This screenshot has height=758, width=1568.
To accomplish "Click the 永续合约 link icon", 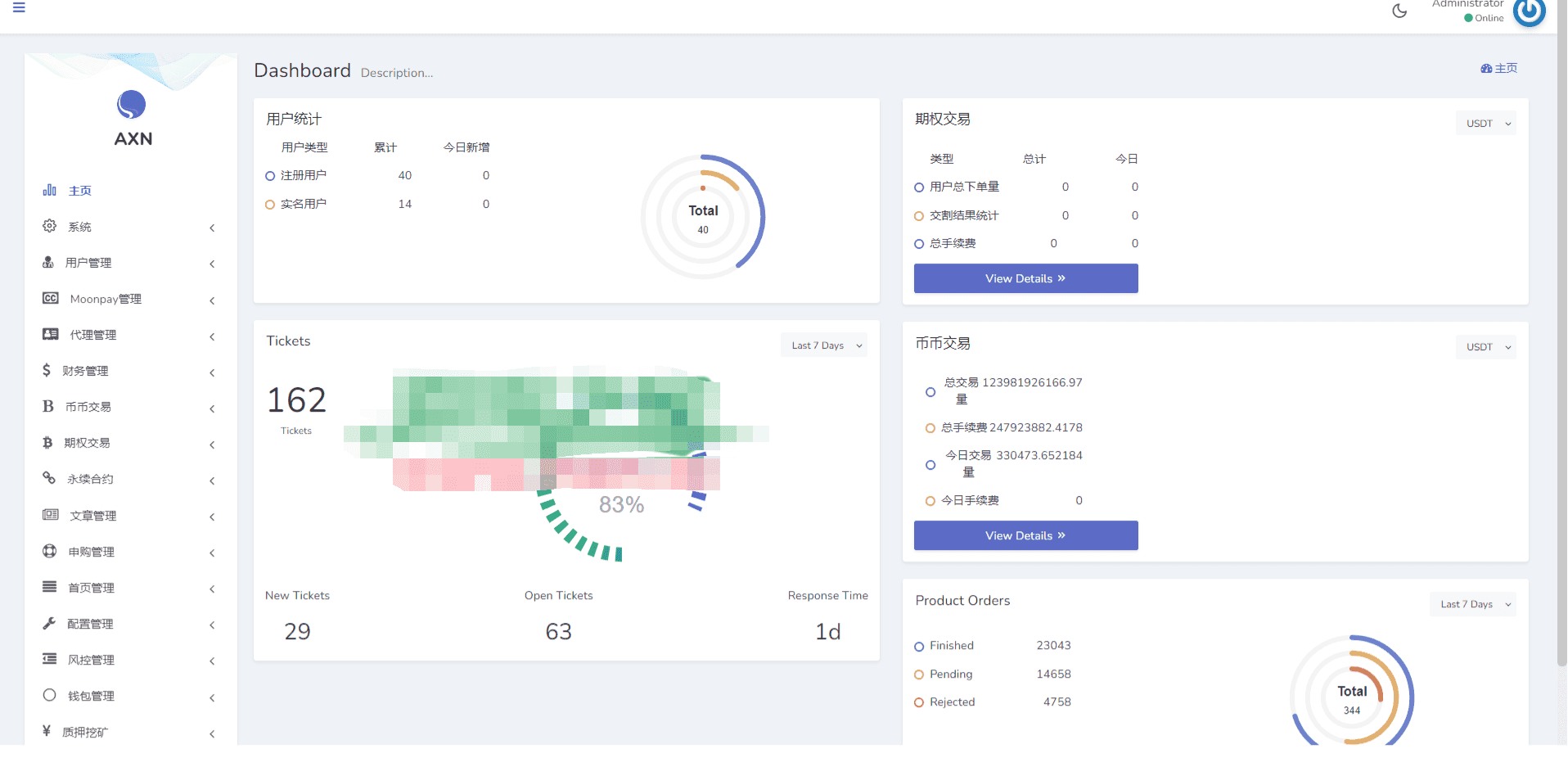I will 49,478.
